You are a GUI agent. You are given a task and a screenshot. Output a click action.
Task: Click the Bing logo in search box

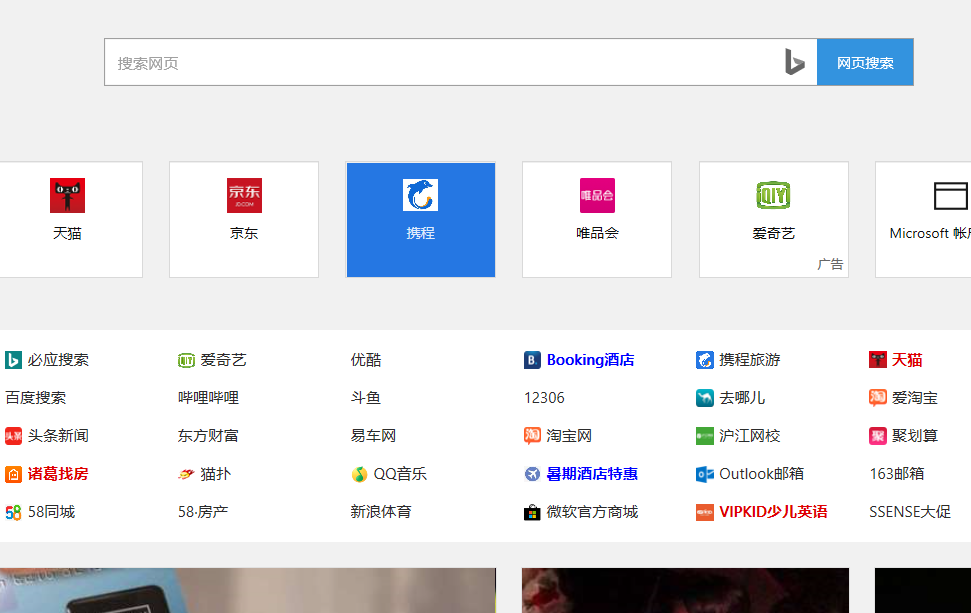pos(795,62)
